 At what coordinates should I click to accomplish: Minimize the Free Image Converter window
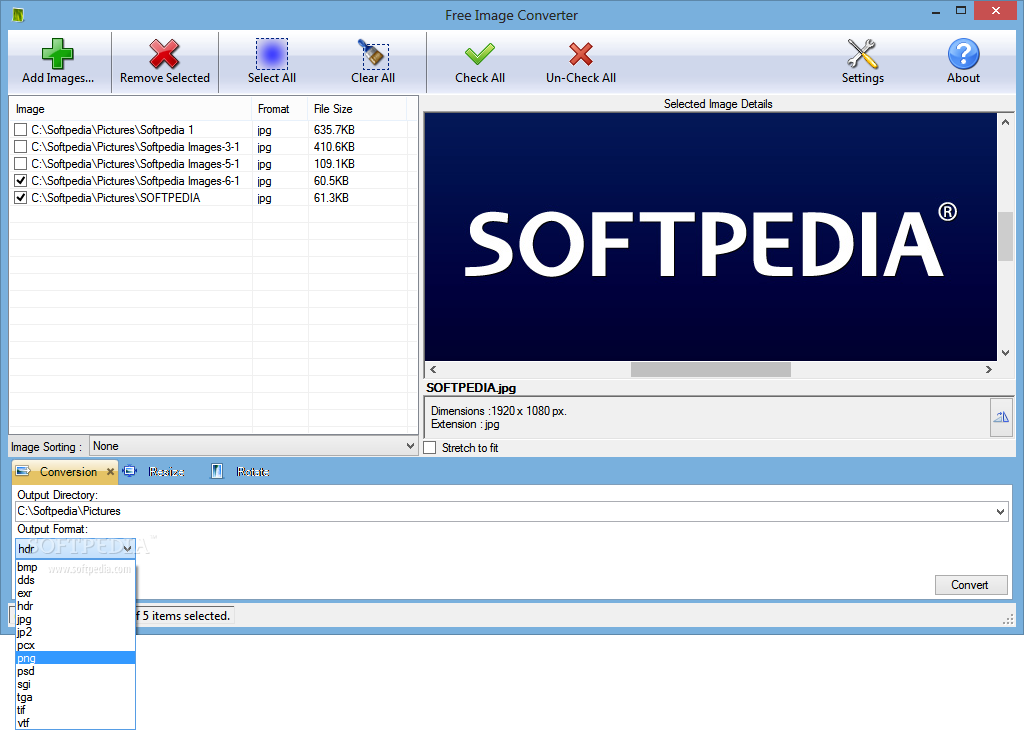(936, 11)
